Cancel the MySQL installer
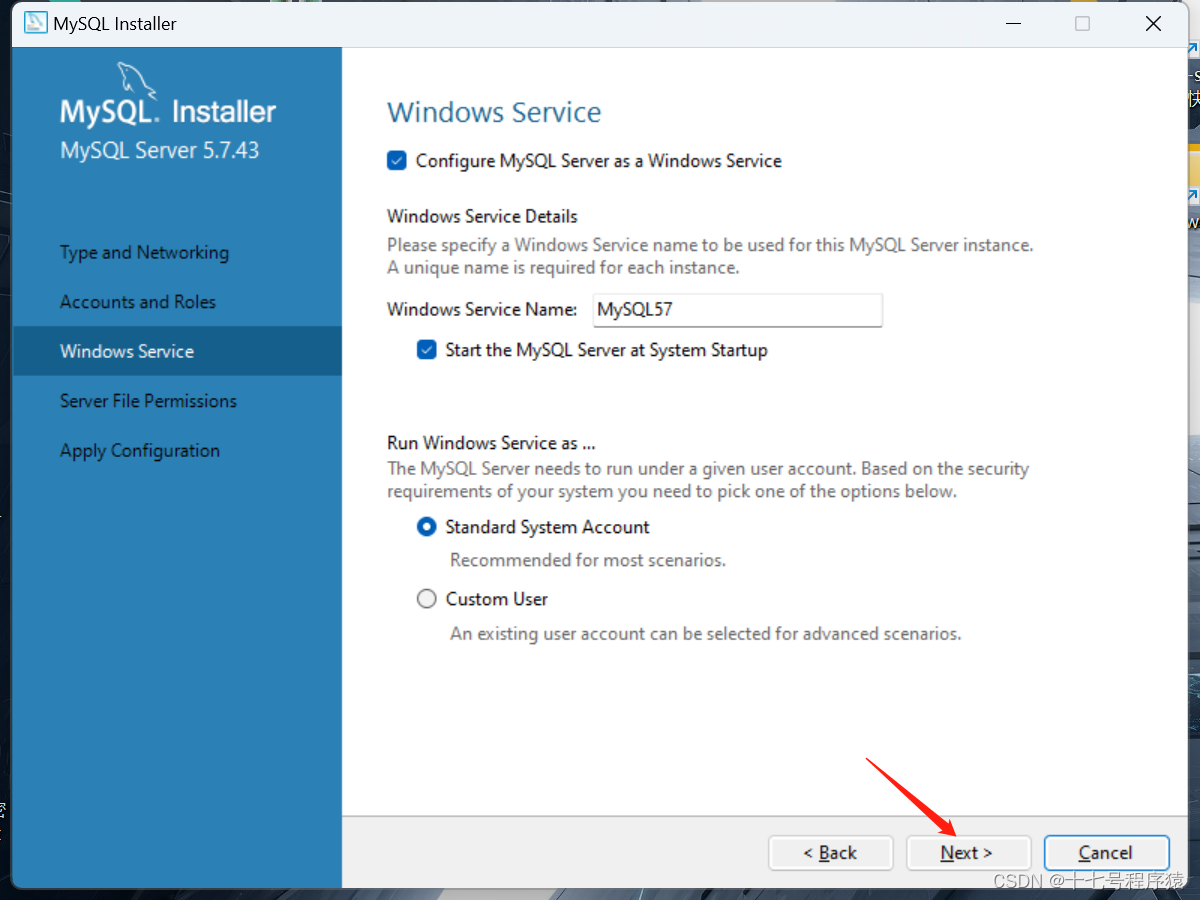The image size is (1200, 900). [1106, 853]
